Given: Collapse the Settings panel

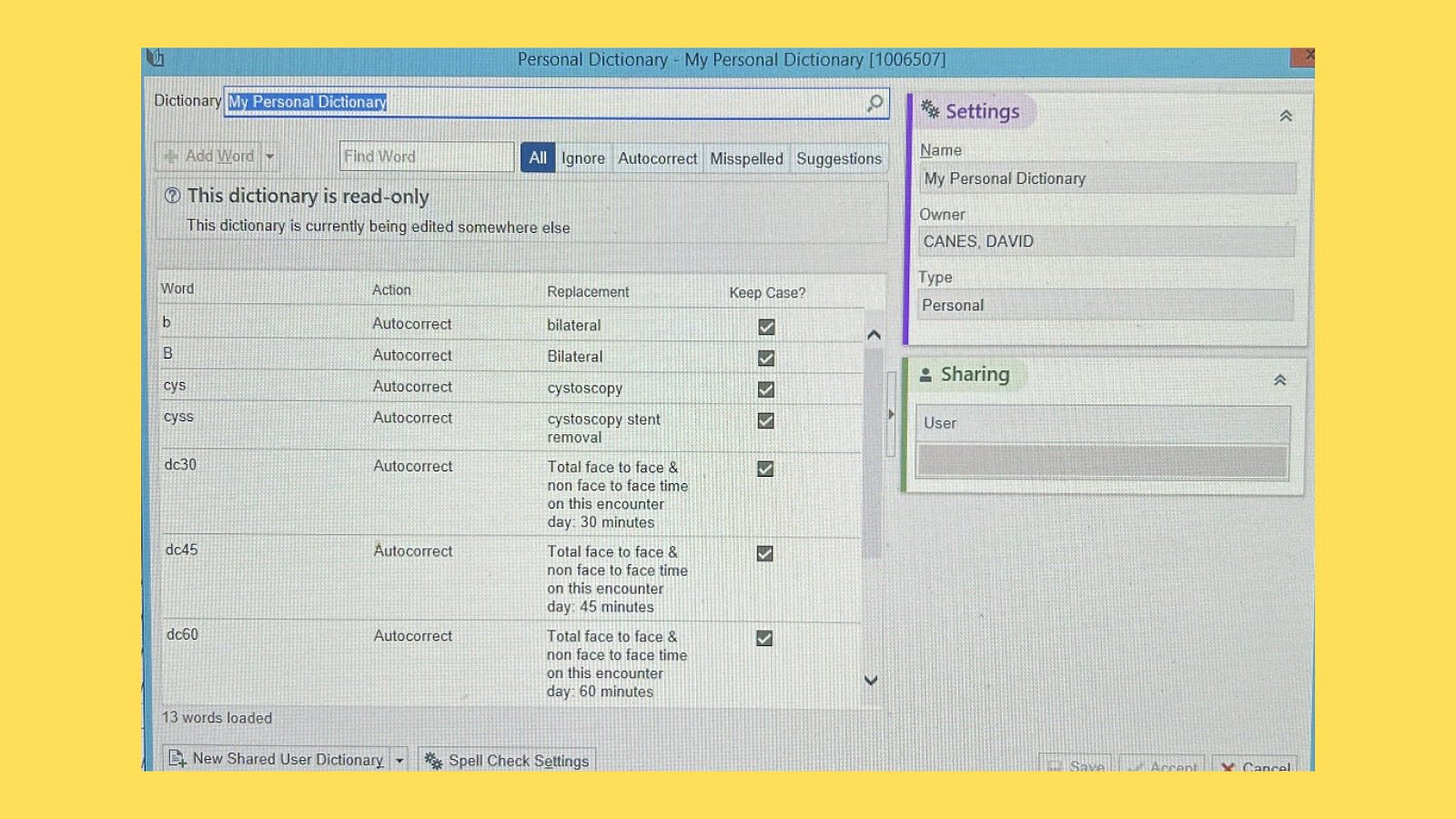Looking at the screenshot, I should tap(1286, 116).
